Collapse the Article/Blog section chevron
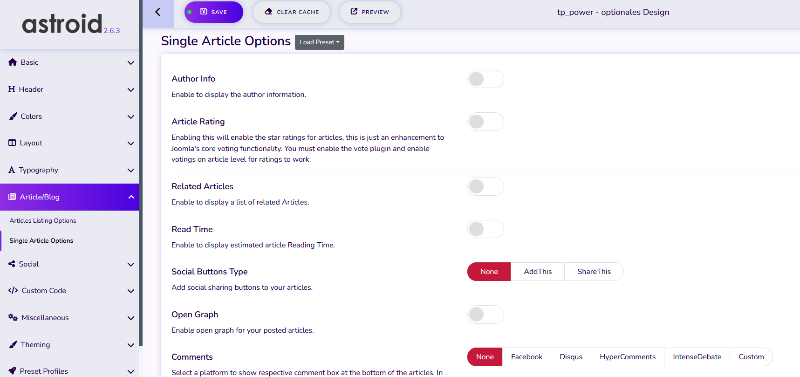The width and height of the screenshot is (800, 377). click(x=131, y=197)
